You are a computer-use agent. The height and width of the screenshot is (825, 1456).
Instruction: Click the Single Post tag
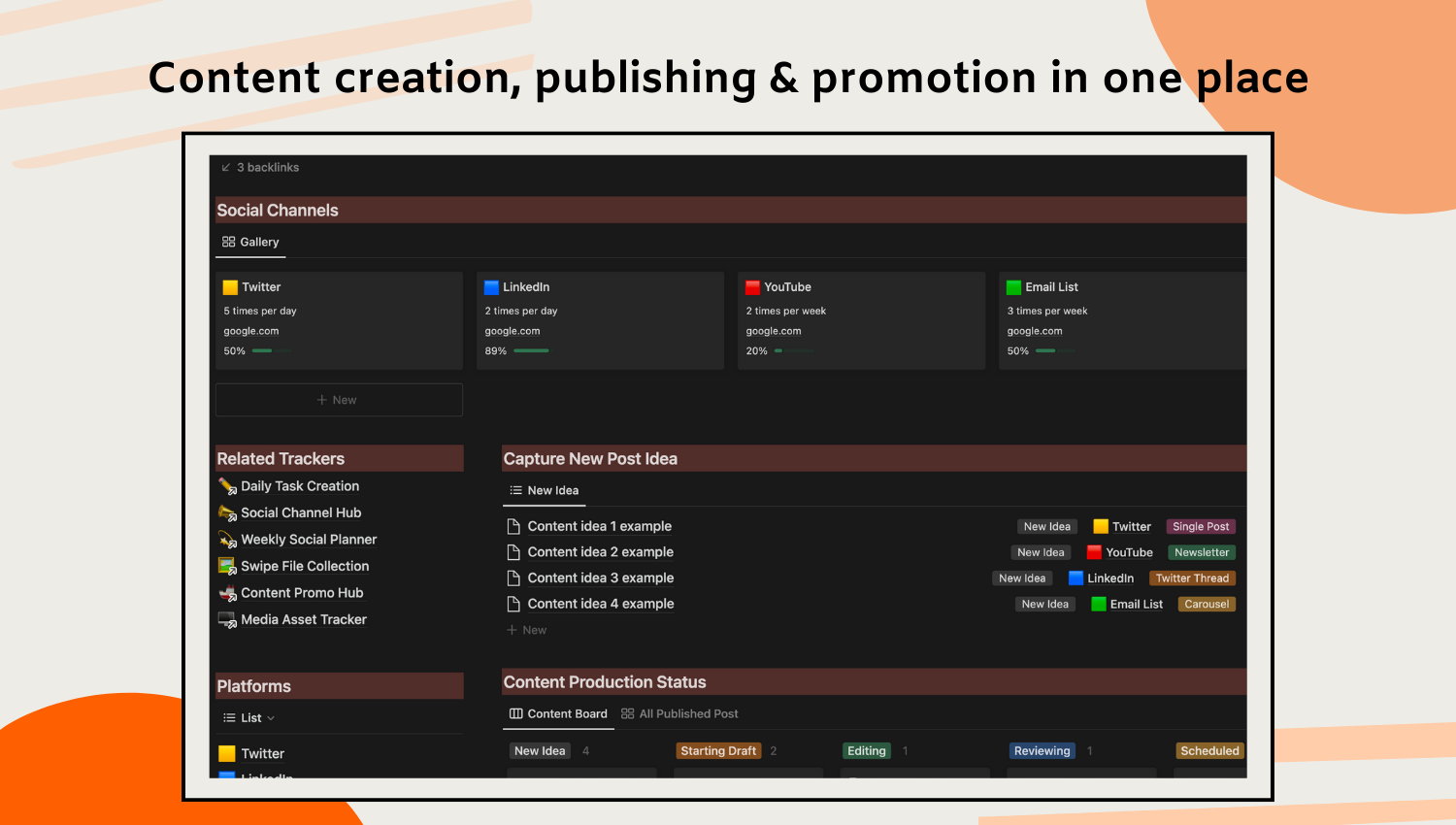(x=1201, y=527)
